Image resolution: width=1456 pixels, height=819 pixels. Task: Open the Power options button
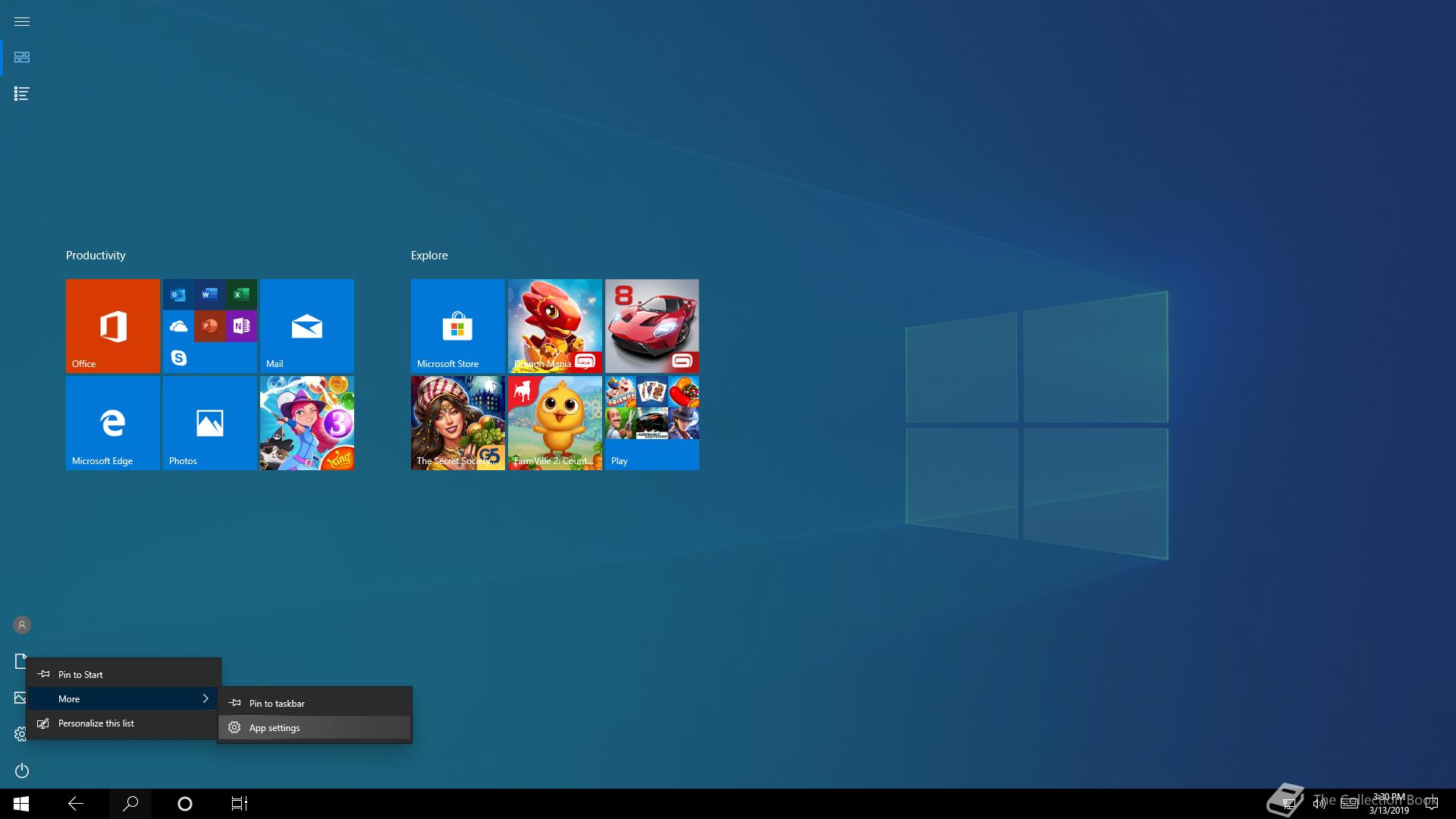coord(22,770)
